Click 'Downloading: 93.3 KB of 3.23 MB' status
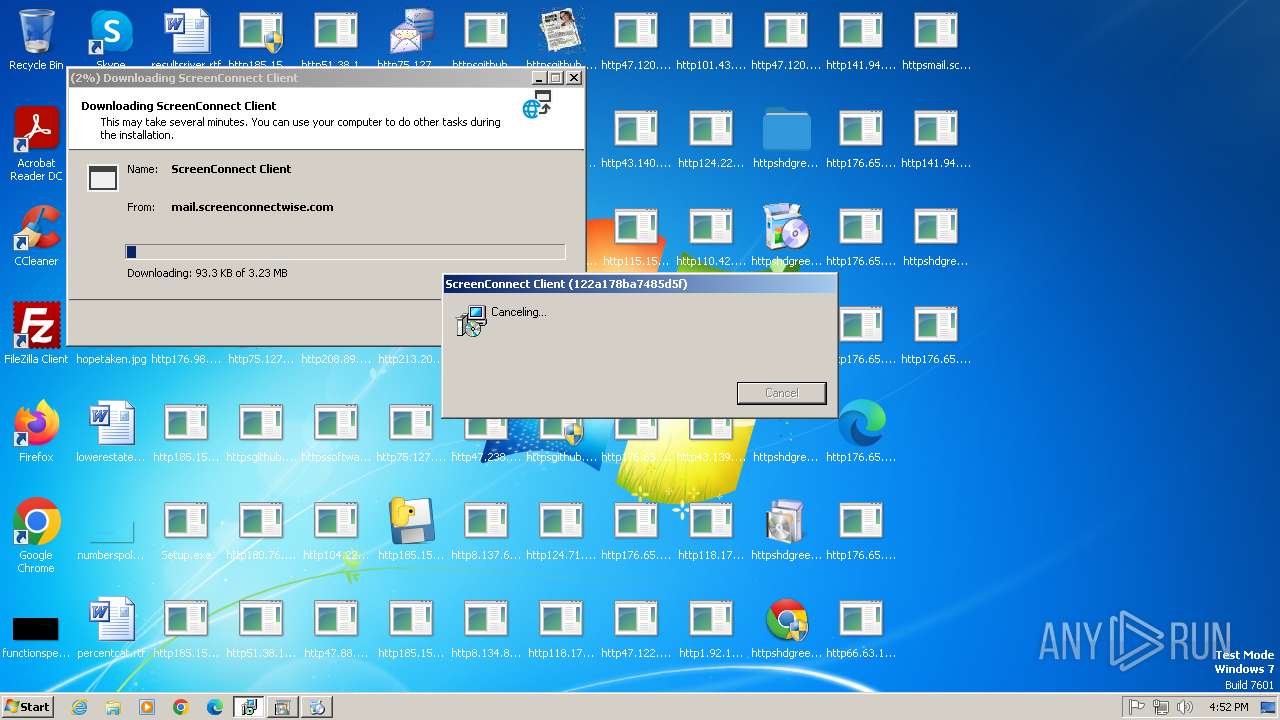The width and height of the screenshot is (1280, 720). 207,273
